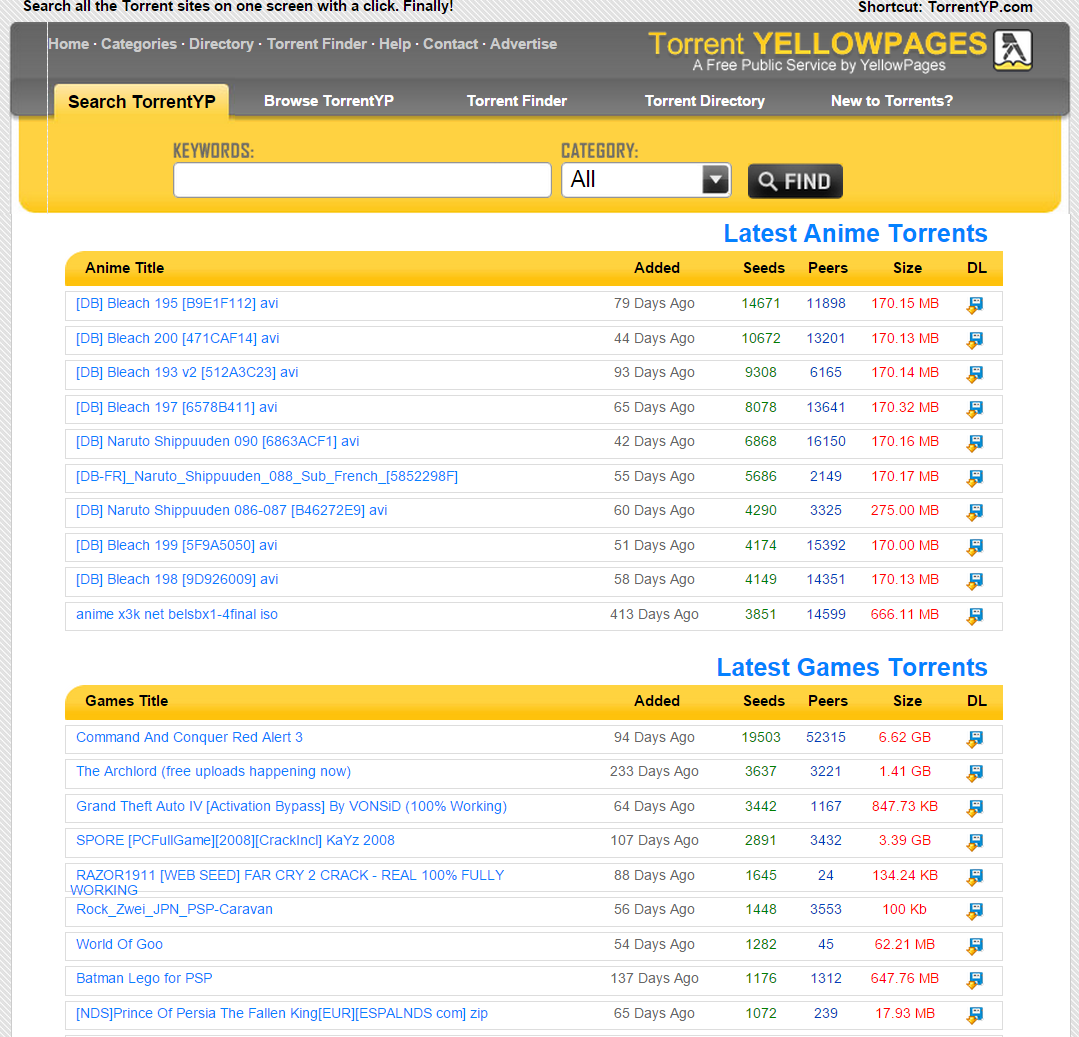Image resolution: width=1079 pixels, height=1037 pixels.
Task: Click Latest Games Torrents heading
Action: pyautogui.click(x=852, y=667)
